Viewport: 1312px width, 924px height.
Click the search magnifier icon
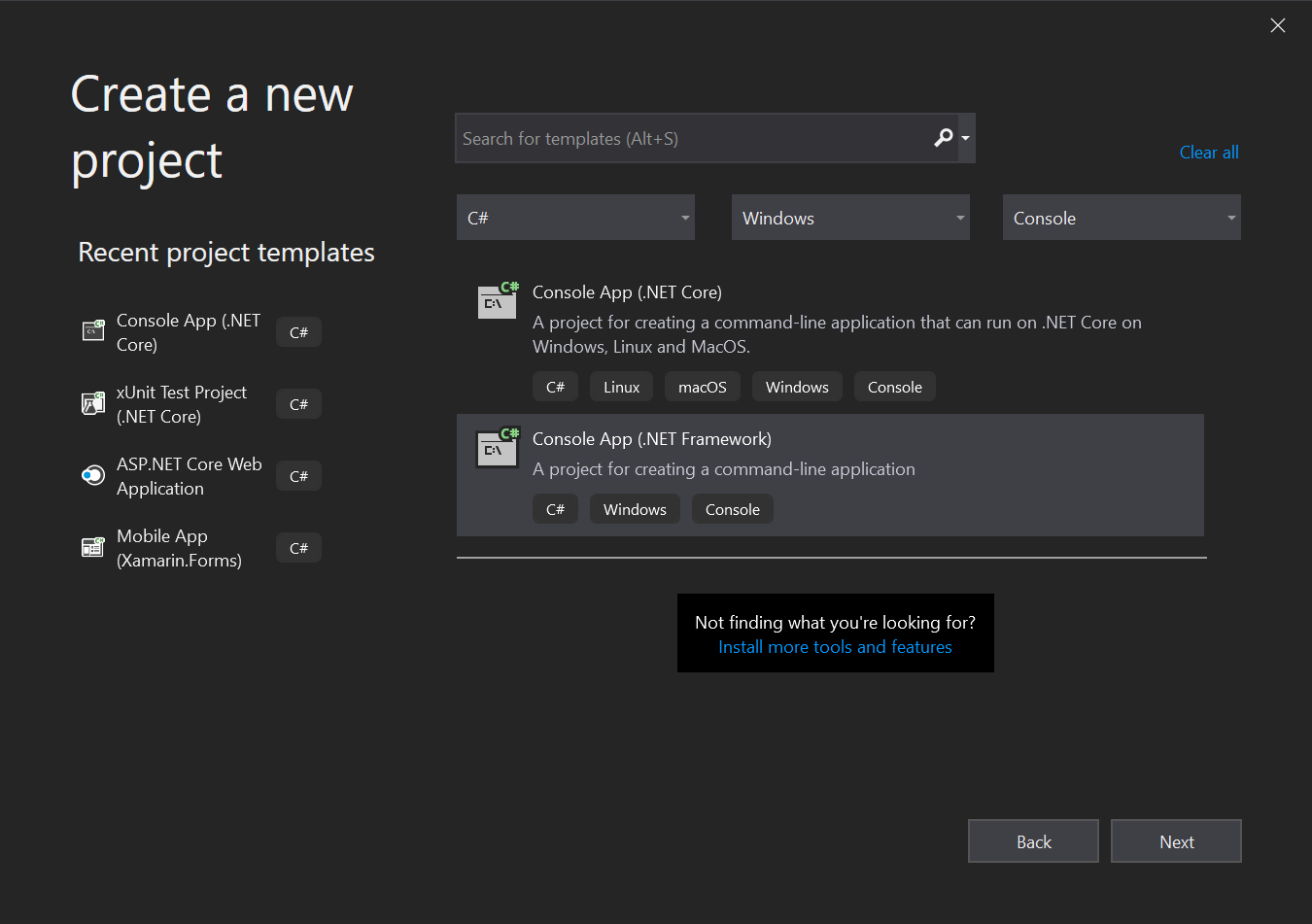[x=943, y=138]
